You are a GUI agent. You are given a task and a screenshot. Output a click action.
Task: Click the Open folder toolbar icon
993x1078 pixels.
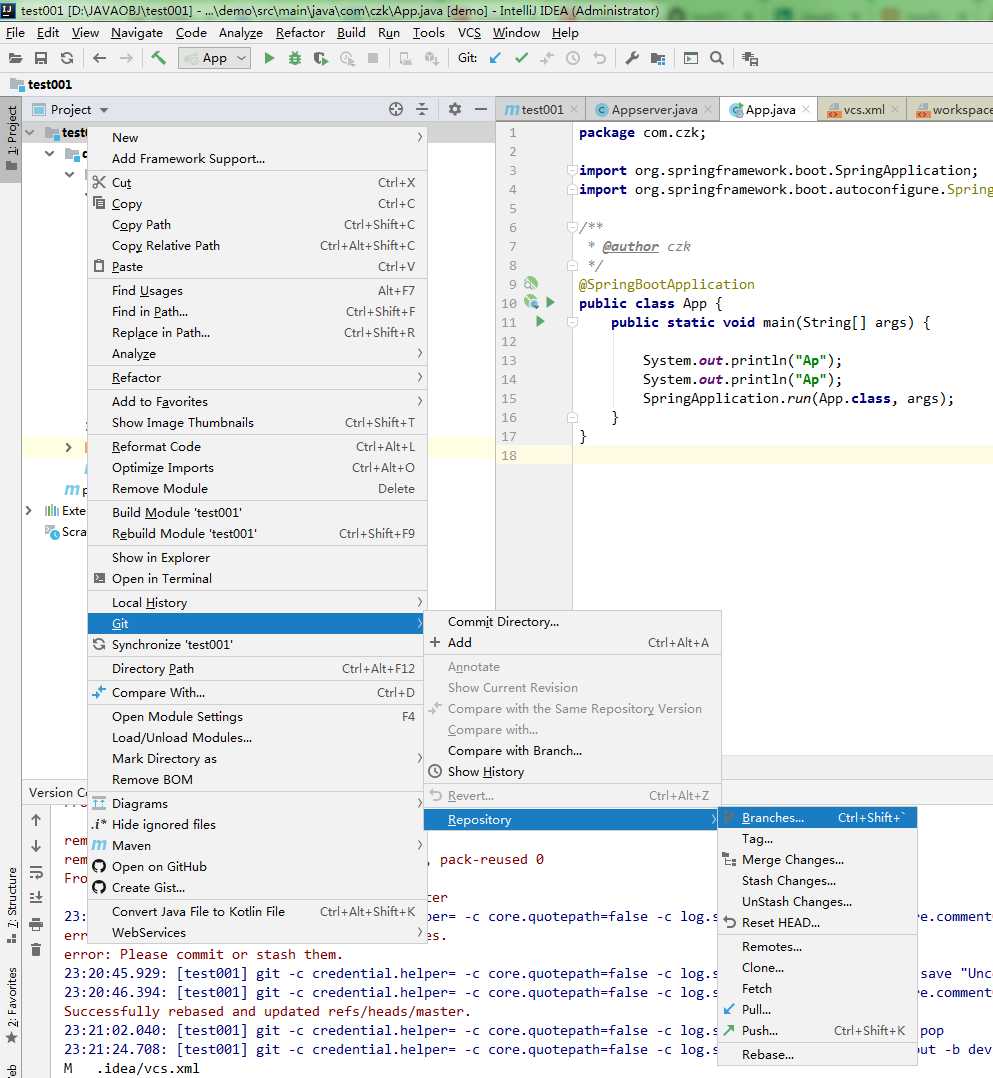point(15,58)
